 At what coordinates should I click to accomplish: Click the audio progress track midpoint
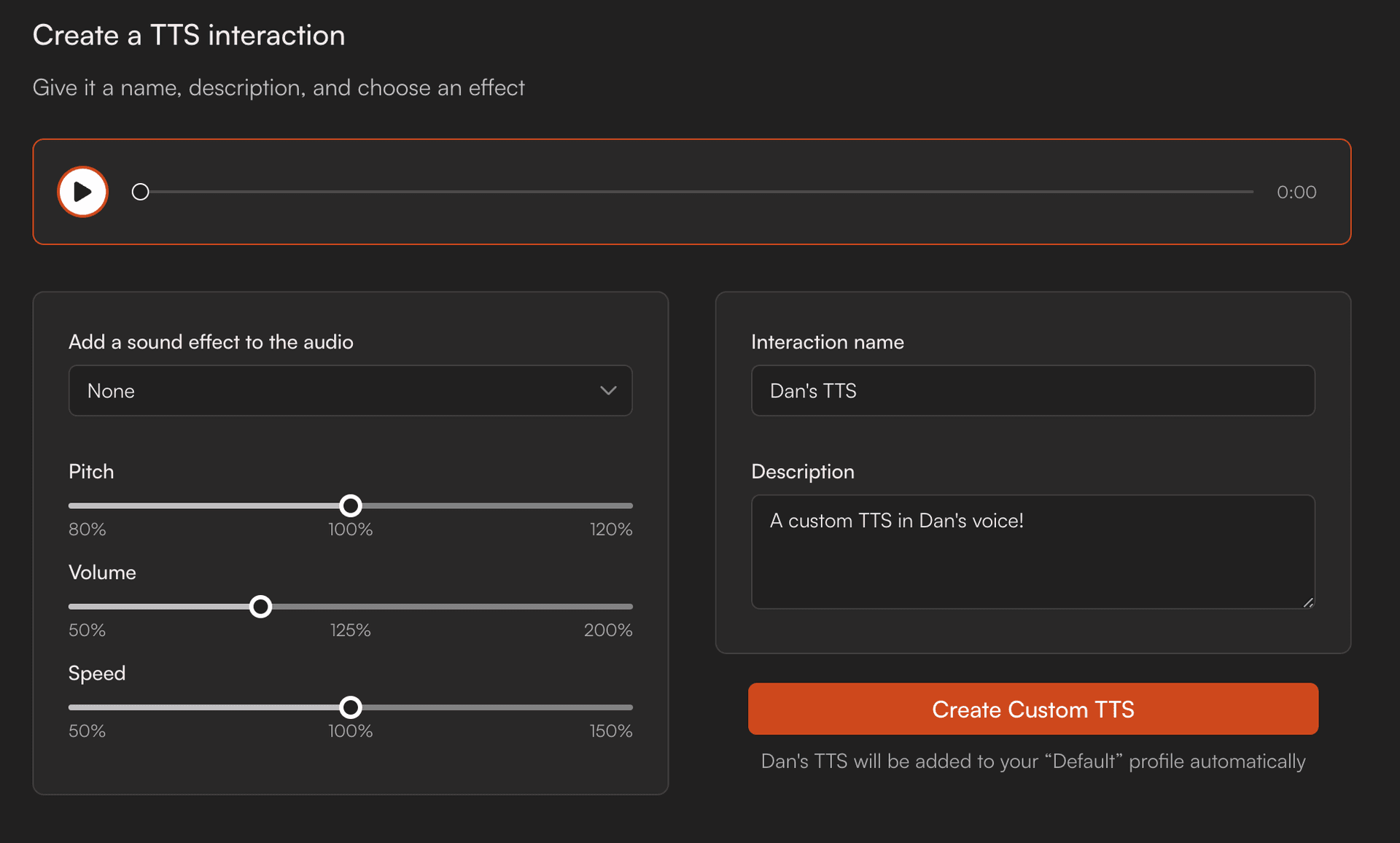tap(696, 192)
